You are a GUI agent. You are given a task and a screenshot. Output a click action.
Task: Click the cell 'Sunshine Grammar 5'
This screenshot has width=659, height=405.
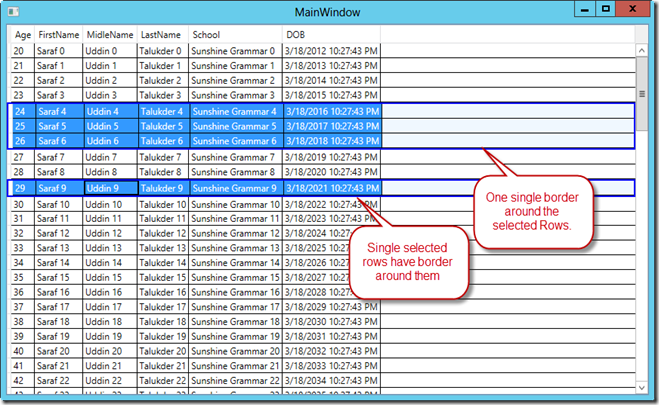click(236, 126)
